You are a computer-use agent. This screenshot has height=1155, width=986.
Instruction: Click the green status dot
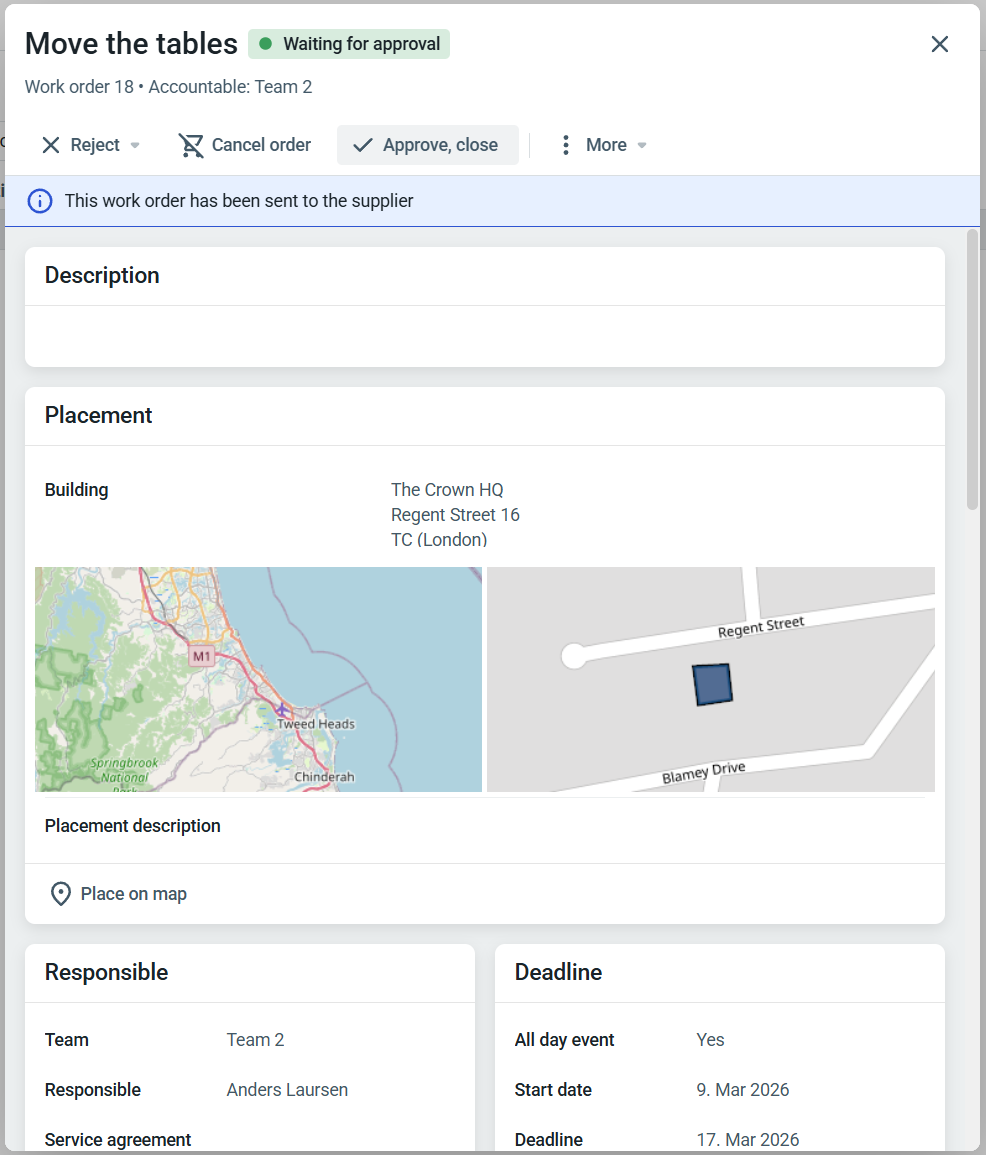pyautogui.click(x=266, y=44)
